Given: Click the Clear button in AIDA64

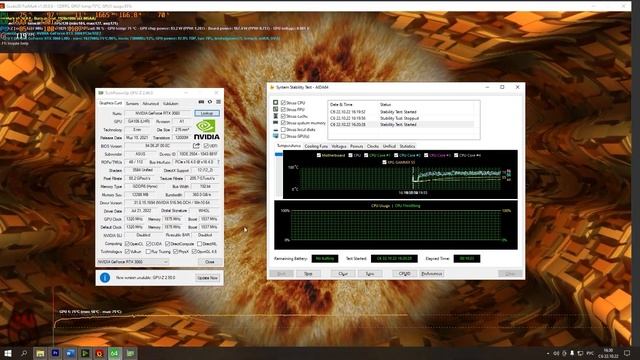Looking at the screenshot, I should tap(343, 274).
